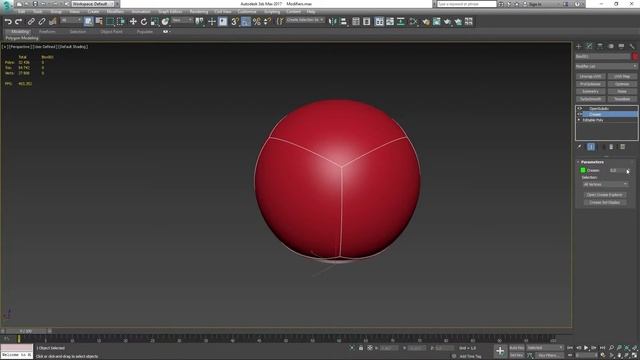The height and width of the screenshot is (360, 640).
Task: Open the selection filter dropdown
Action: coord(71,20)
